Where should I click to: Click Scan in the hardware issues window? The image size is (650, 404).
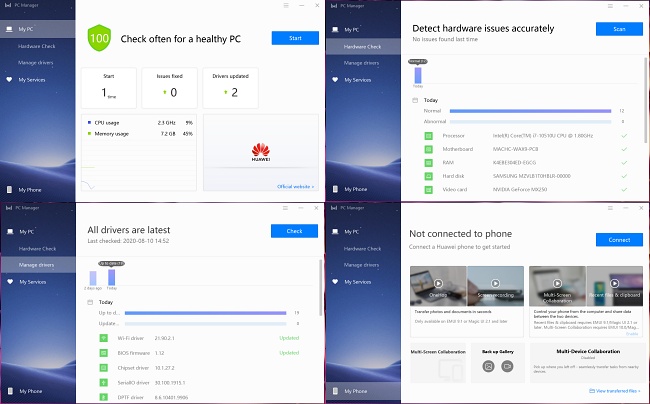click(619, 29)
